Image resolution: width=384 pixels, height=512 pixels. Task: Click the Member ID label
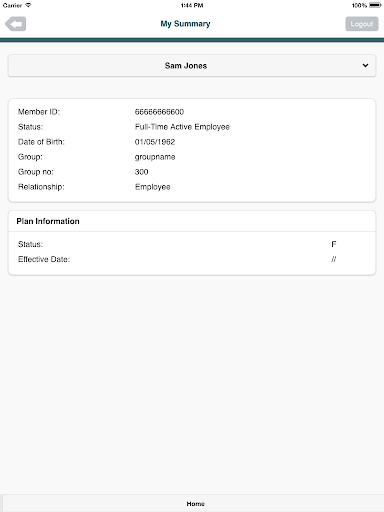point(39,112)
